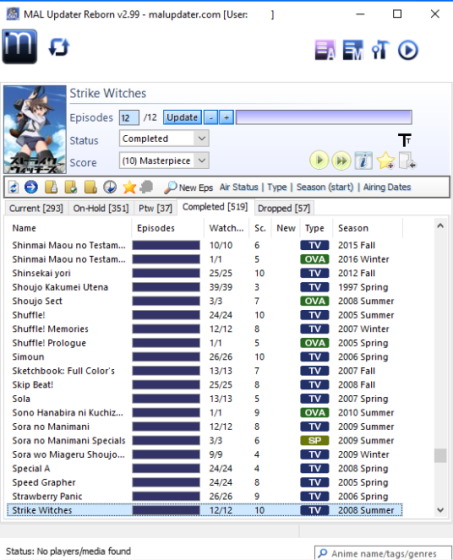Click the document with arrow icon
This screenshot has width=453, height=560.
click(407, 161)
